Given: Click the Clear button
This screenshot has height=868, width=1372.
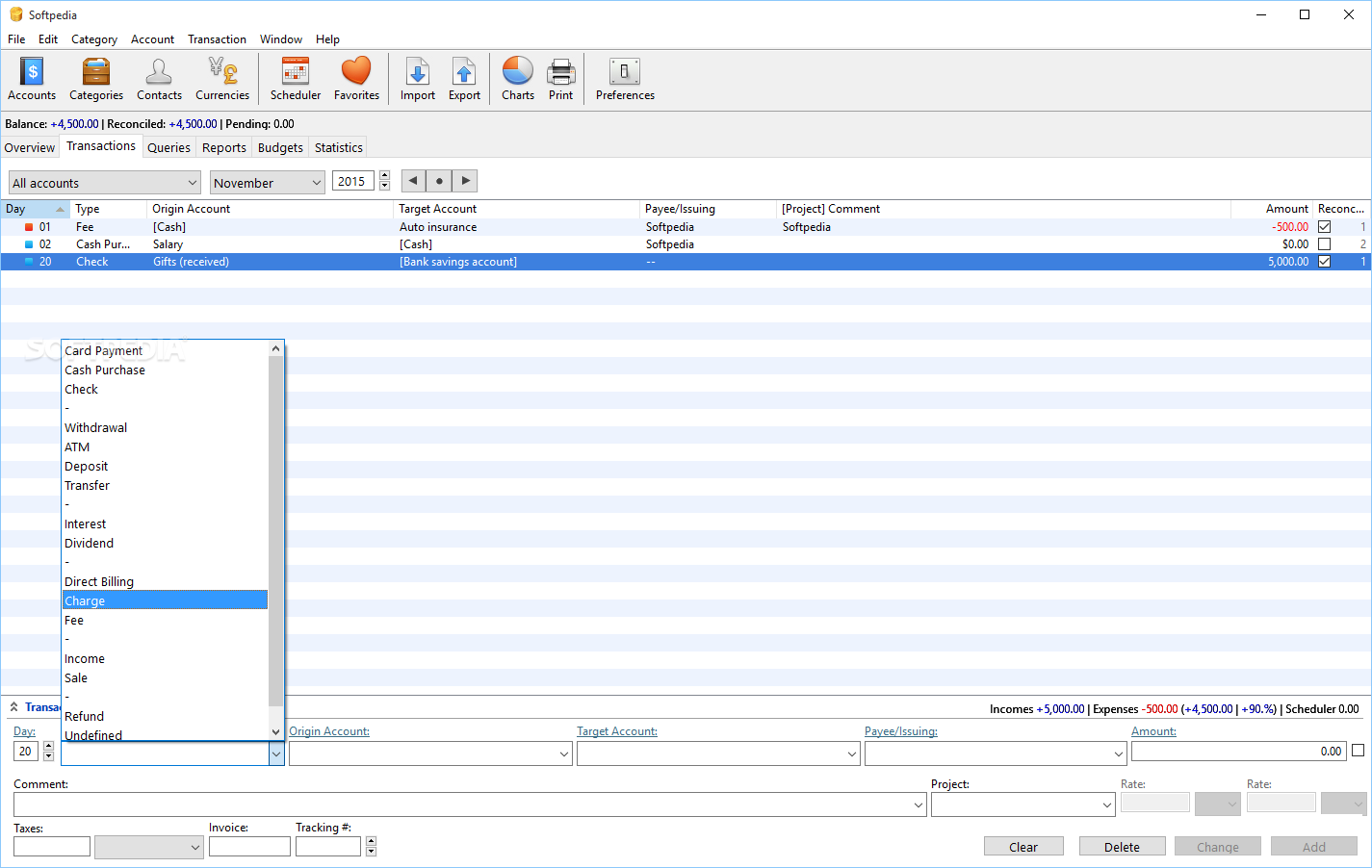Looking at the screenshot, I should [1023, 847].
